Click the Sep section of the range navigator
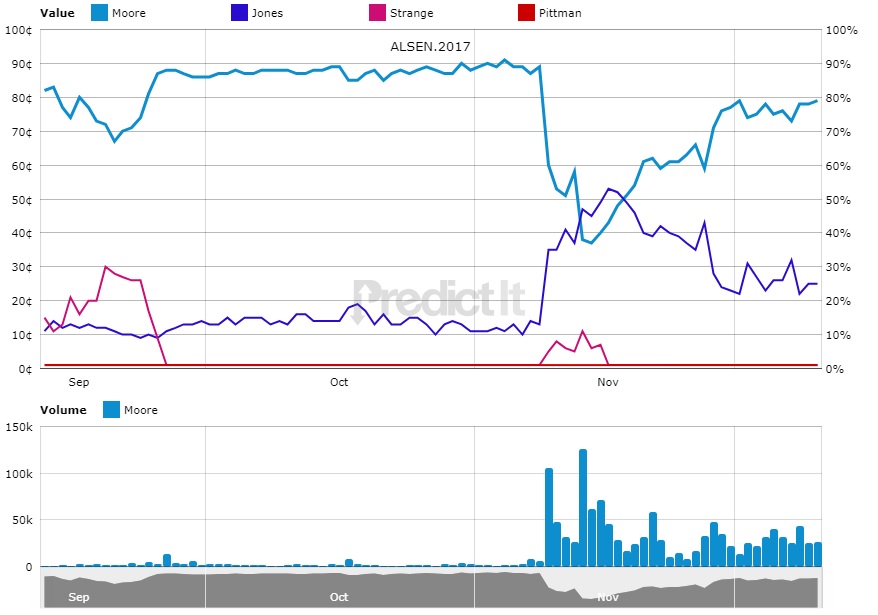Viewport: 878px width, 615px height. tap(79, 597)
